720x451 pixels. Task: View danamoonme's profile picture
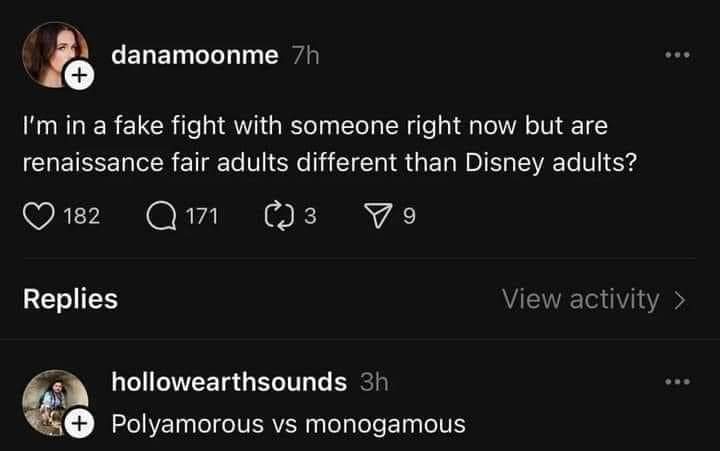click(53, 56)
